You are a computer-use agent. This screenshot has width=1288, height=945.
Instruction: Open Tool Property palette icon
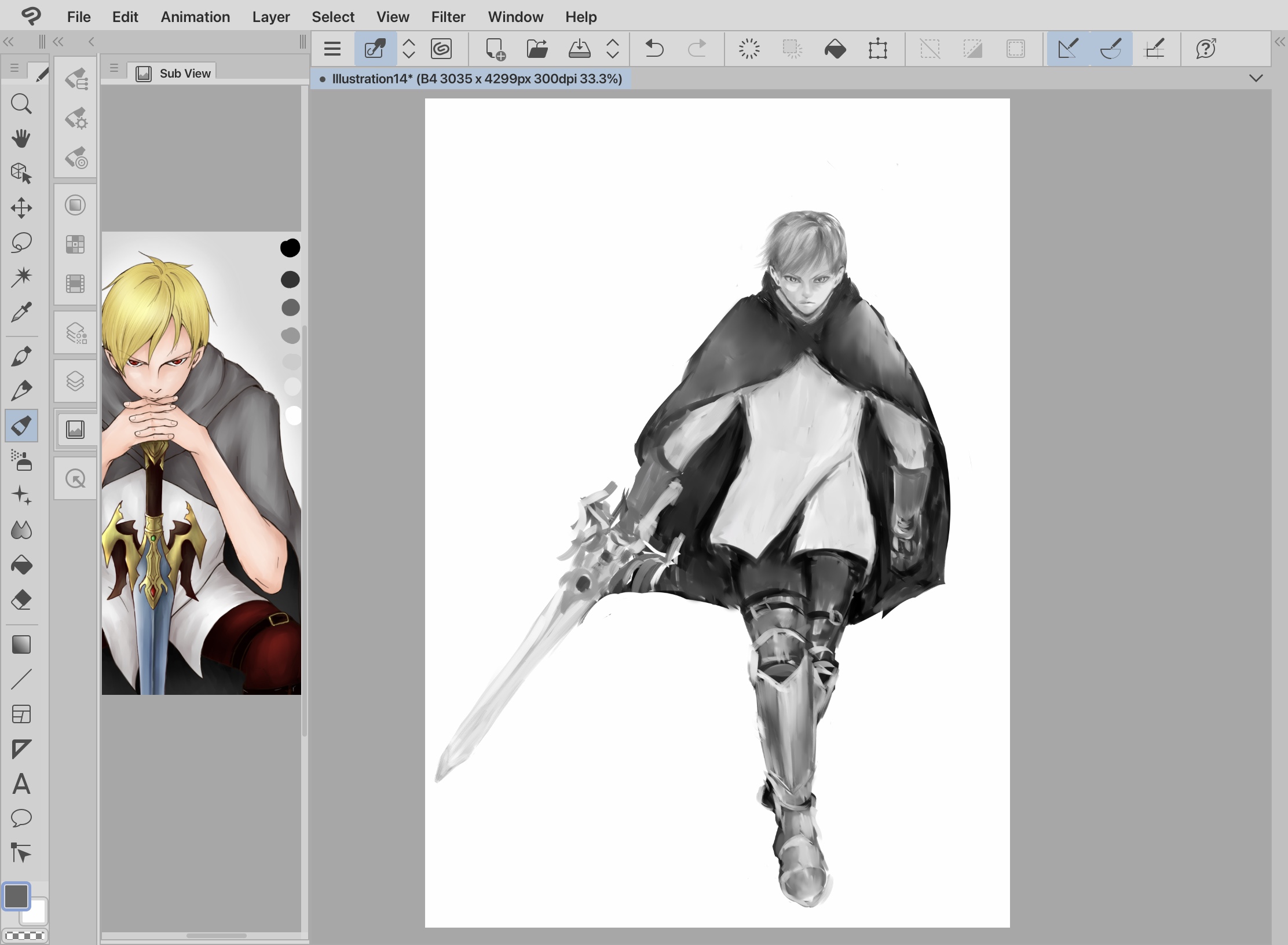pyautogui.click(x=76, y=119)
